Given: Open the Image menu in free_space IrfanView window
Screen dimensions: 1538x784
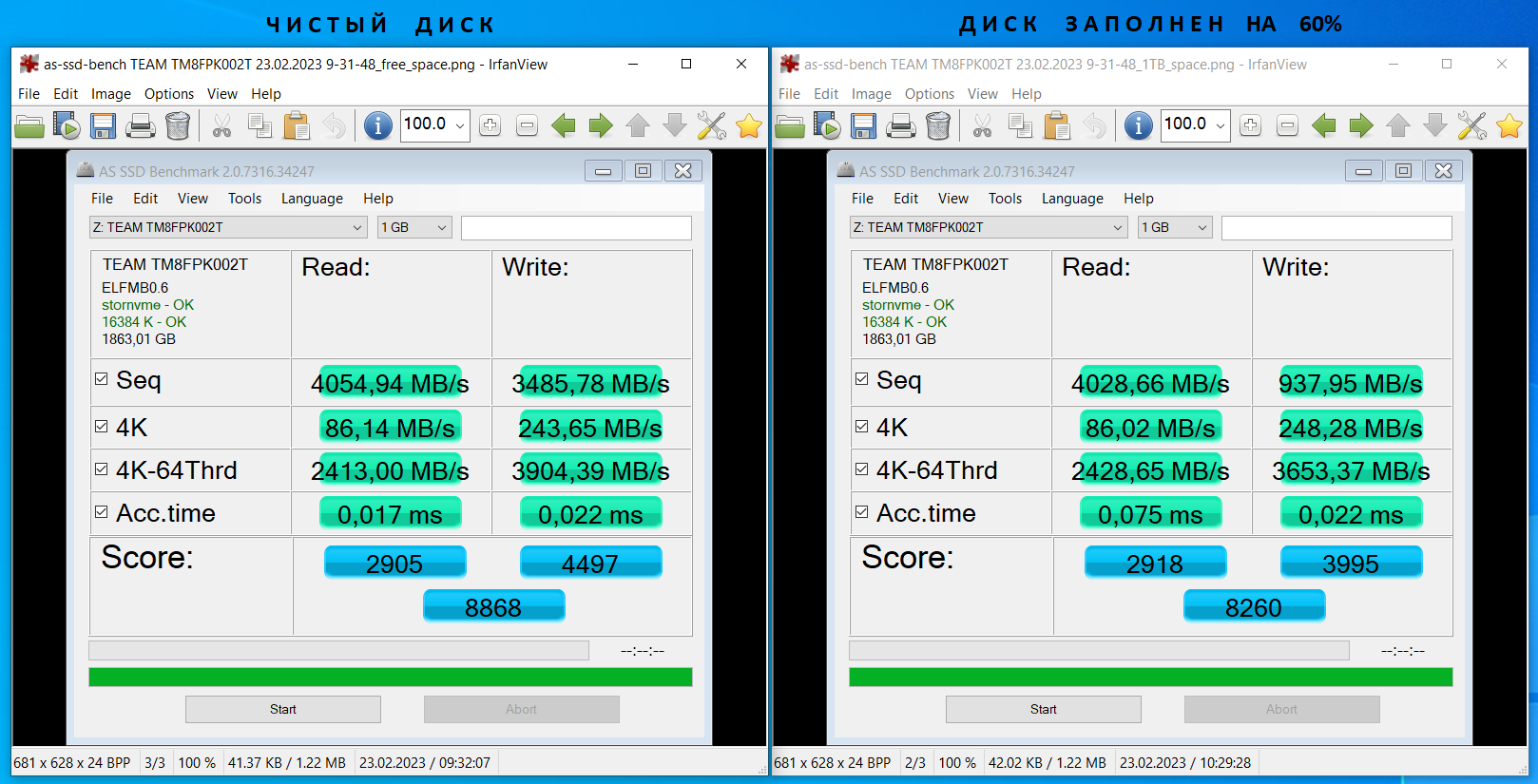Looking at the screenshot, I should [111, 94].
